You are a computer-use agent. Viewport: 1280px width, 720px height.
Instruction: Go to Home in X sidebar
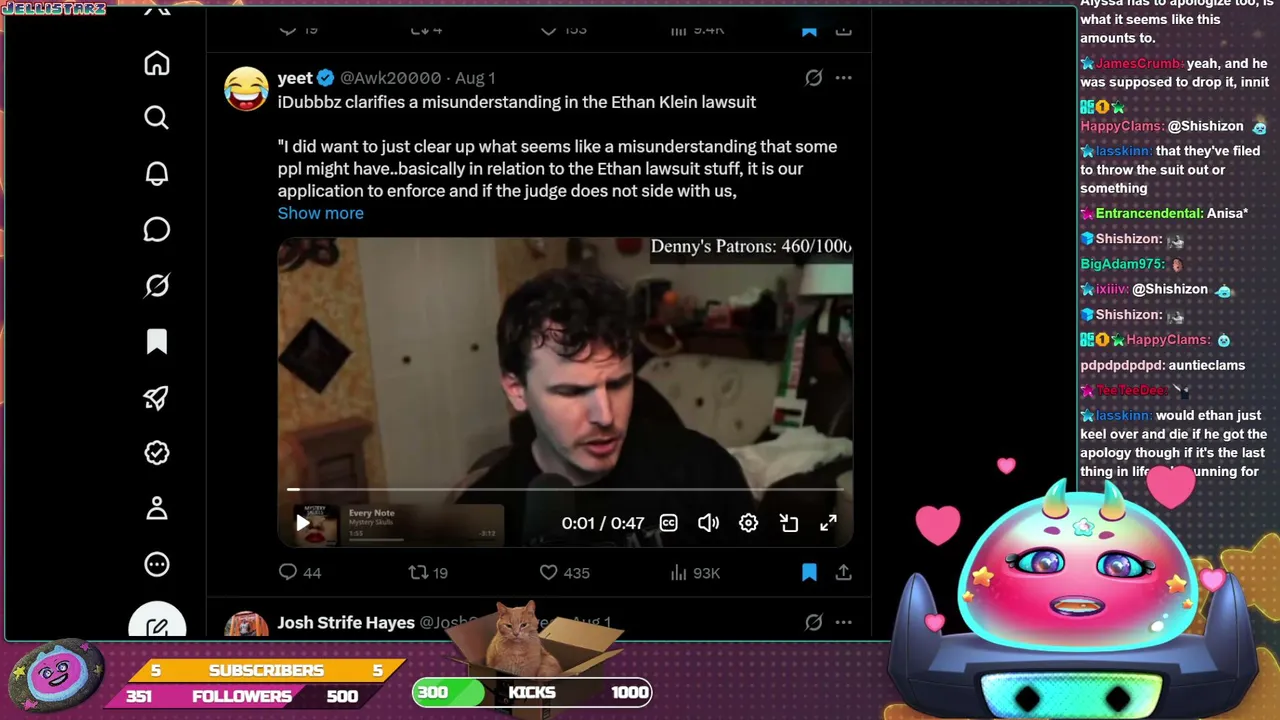coord(157,63)
